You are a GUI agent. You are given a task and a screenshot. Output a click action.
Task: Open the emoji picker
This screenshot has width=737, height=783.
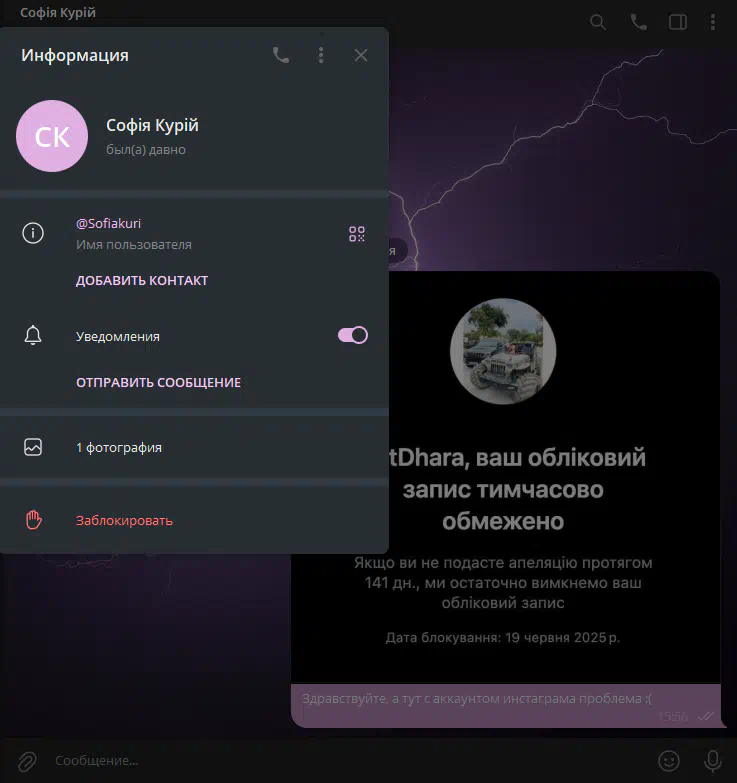point(669,761)
